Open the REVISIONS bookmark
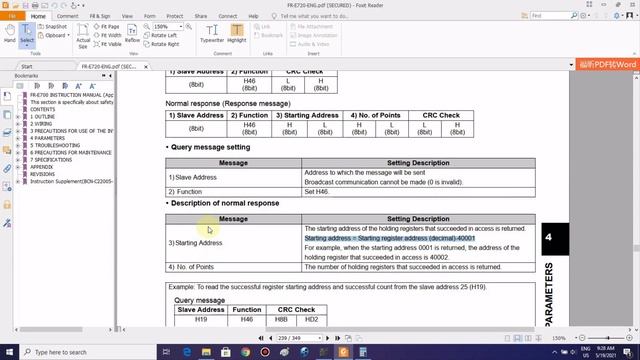This screenshot has width=640, height=360. [x=42, y=174]
